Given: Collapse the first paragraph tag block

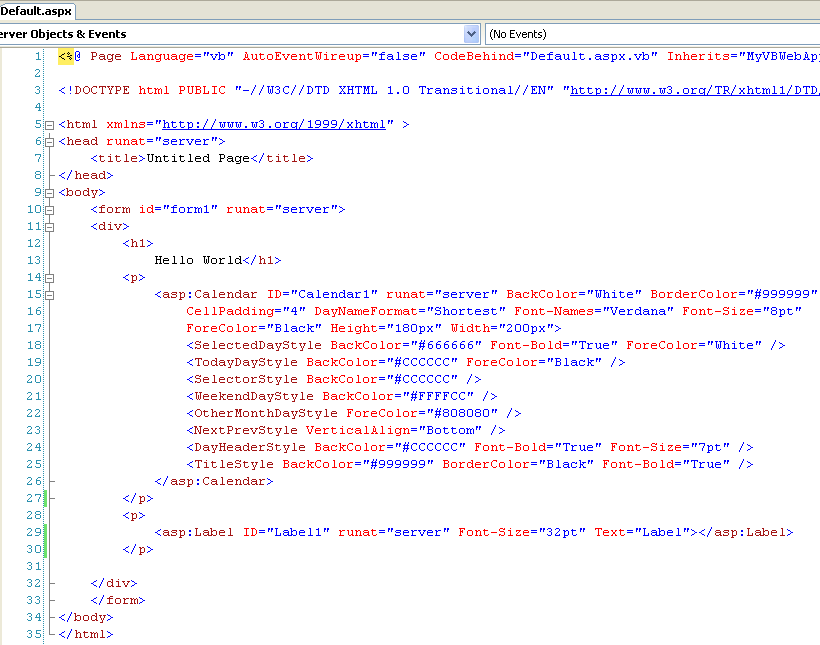Looking at the screenshot, I should click(x=50, y=278).
